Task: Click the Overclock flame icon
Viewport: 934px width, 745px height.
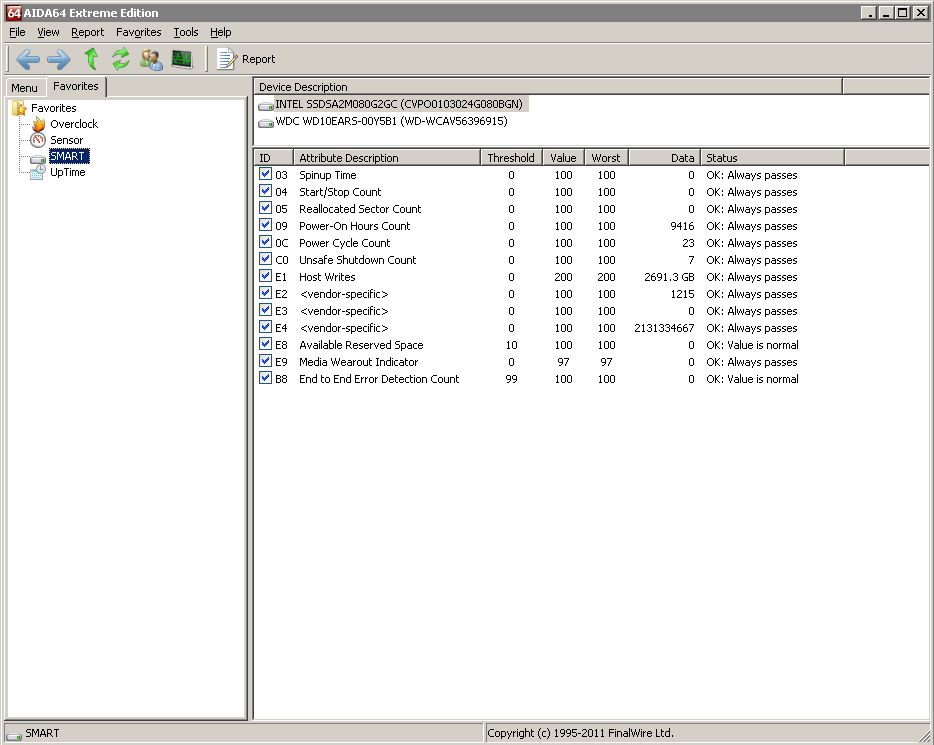Action: [x=39, y=124]
